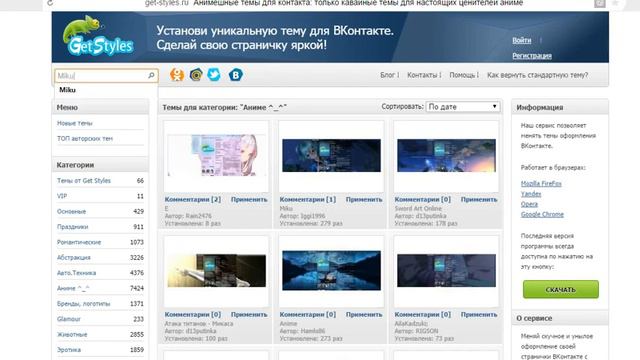Click the Войти login link
The width and height of the screenshot is (640, 360).
coord(522,40)
